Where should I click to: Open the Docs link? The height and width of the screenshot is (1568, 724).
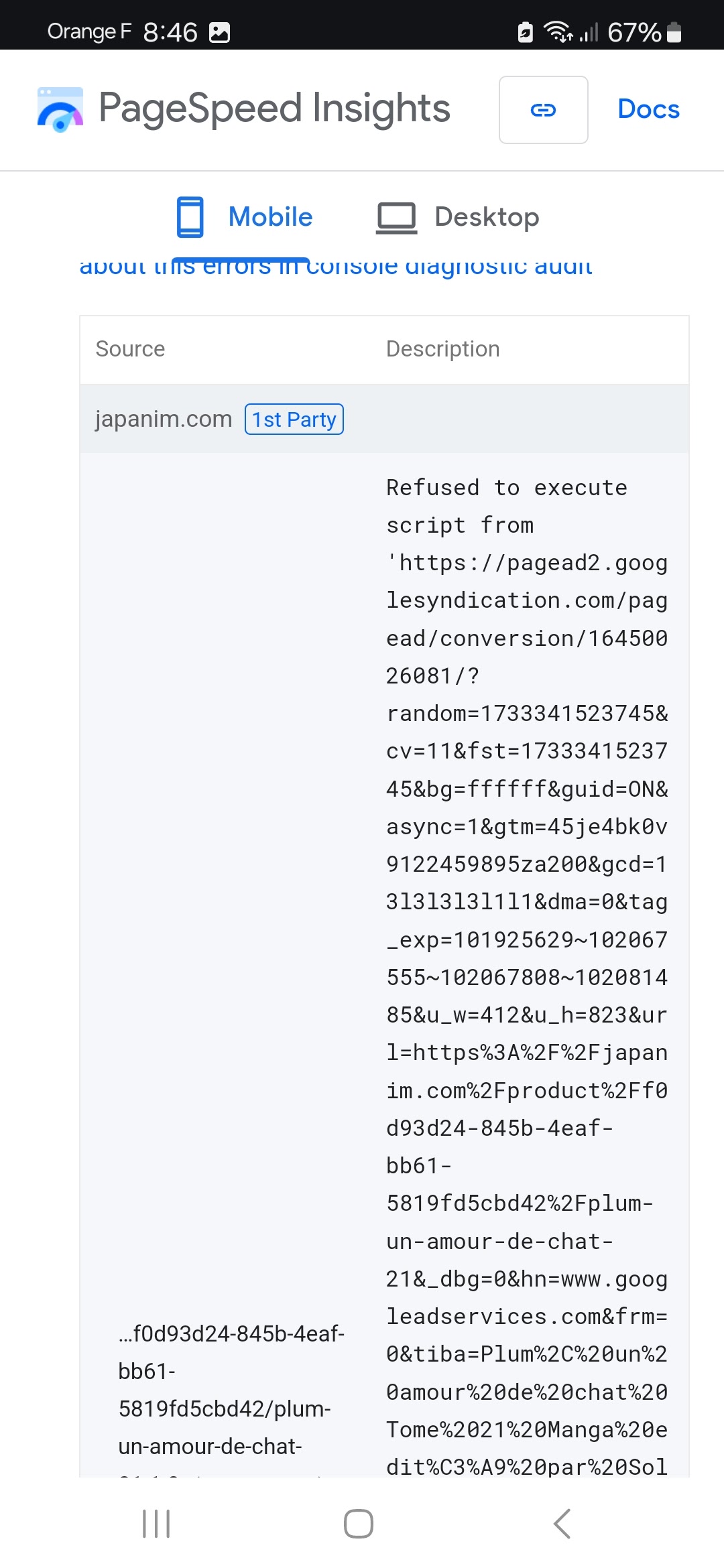(x=648, y=109)
